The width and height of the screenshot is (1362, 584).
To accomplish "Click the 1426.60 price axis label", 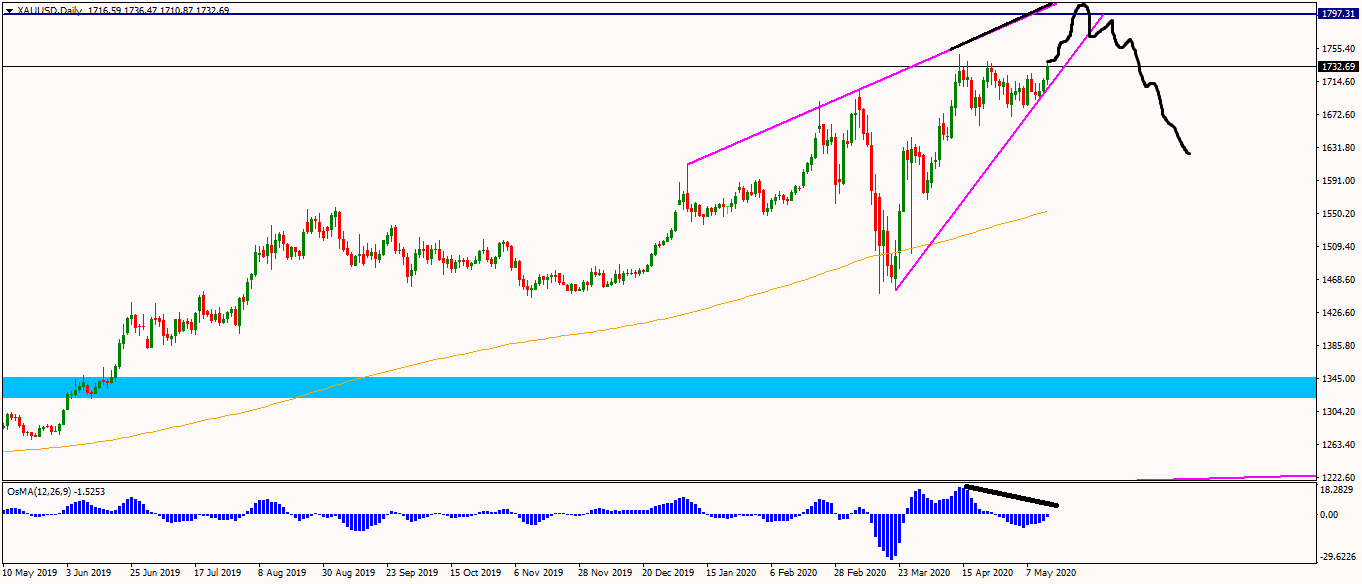I will (1339, 313).
